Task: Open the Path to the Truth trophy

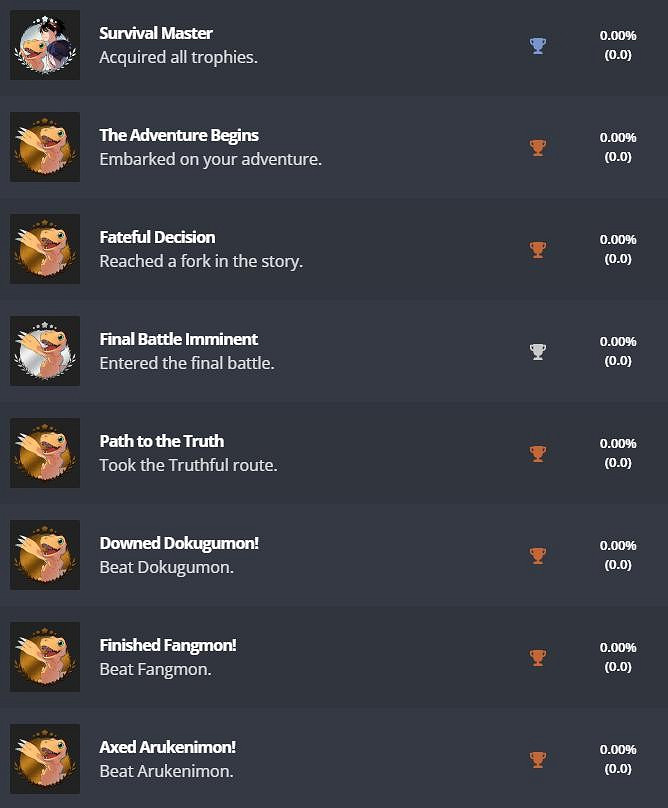Action: [162, 441]
